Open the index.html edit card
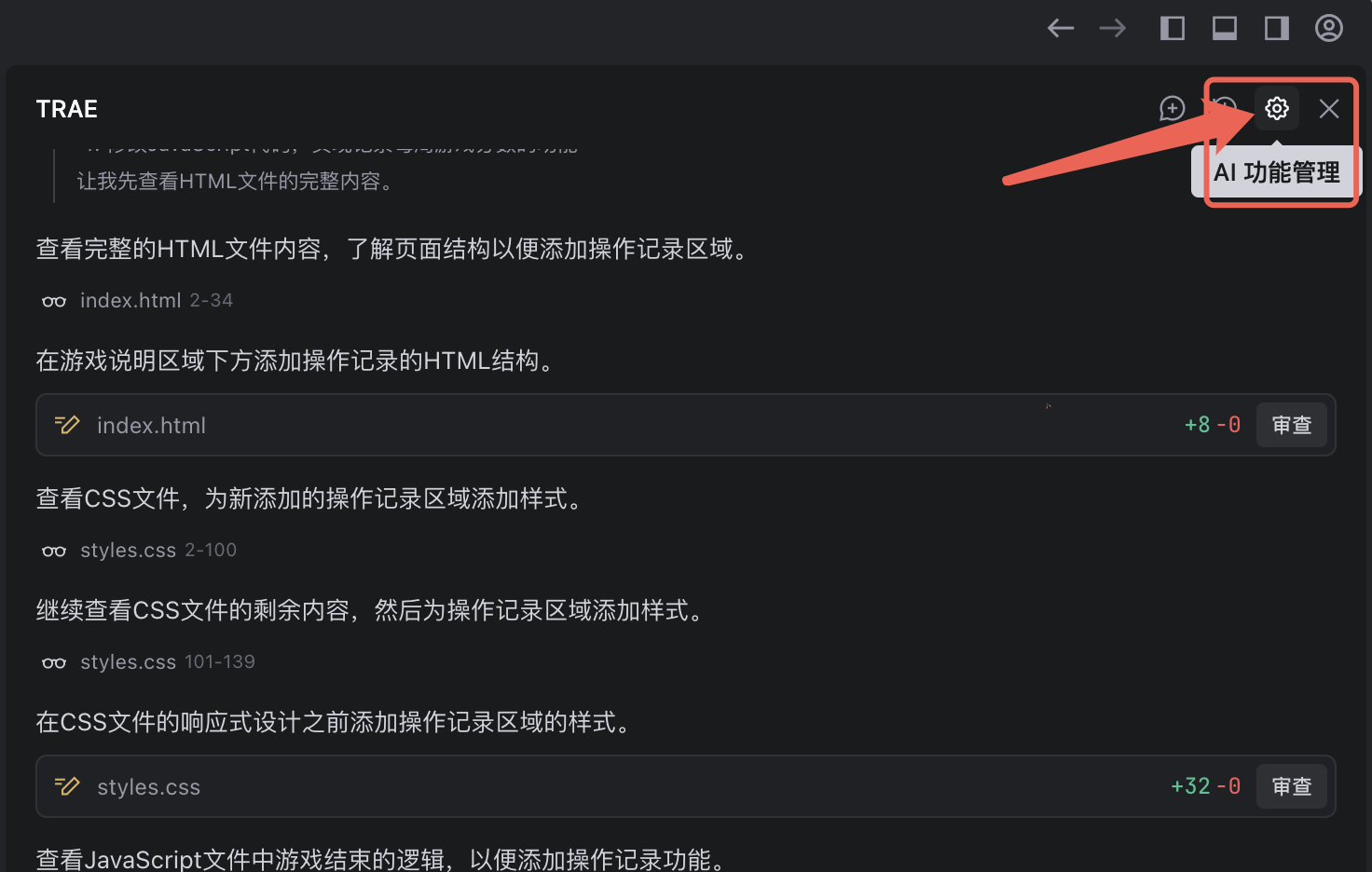The image size is (1372, 872). point(686,425)
